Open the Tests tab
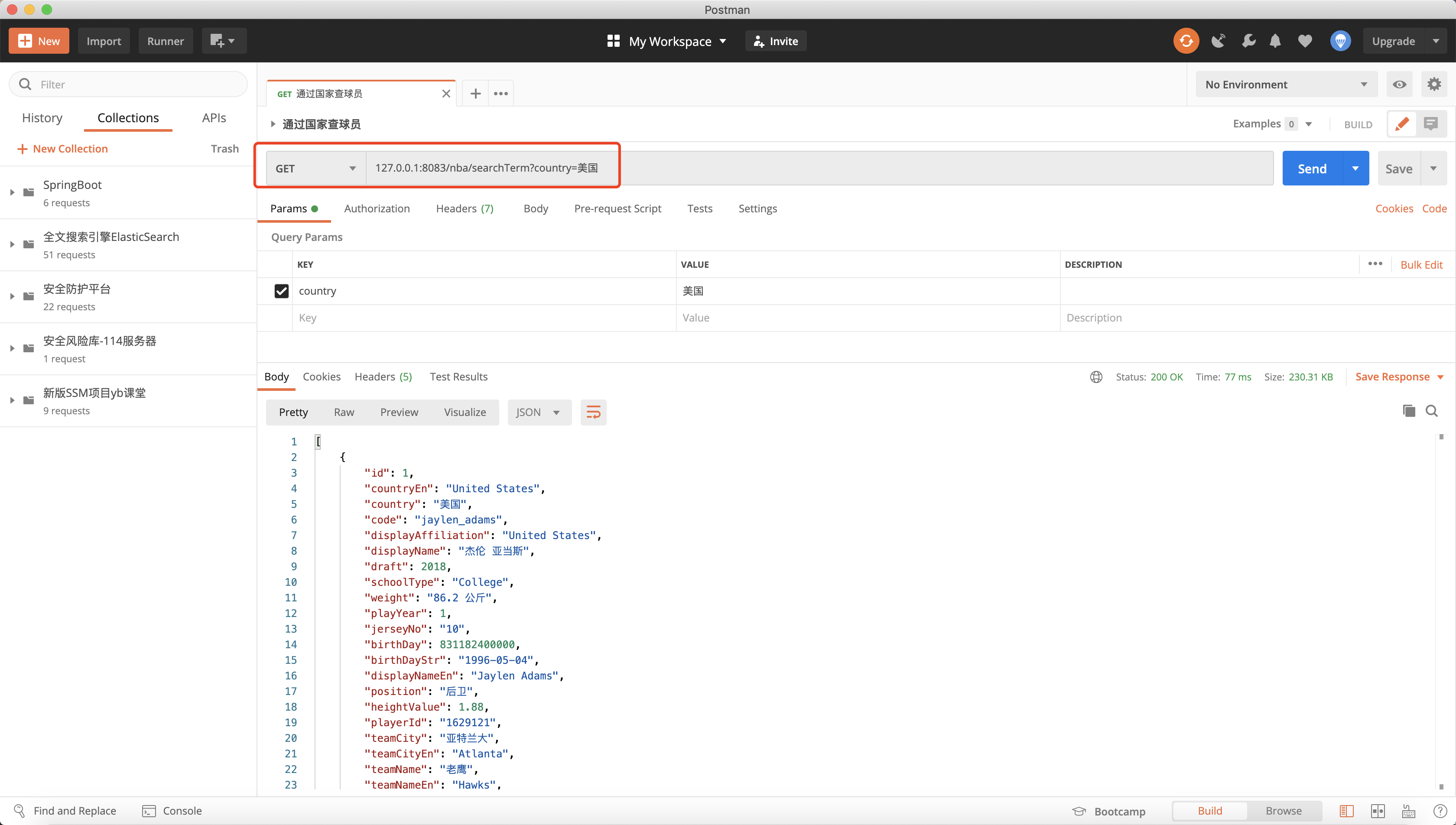The width and height of the screenshot is (1456, 825). [700, 208]
